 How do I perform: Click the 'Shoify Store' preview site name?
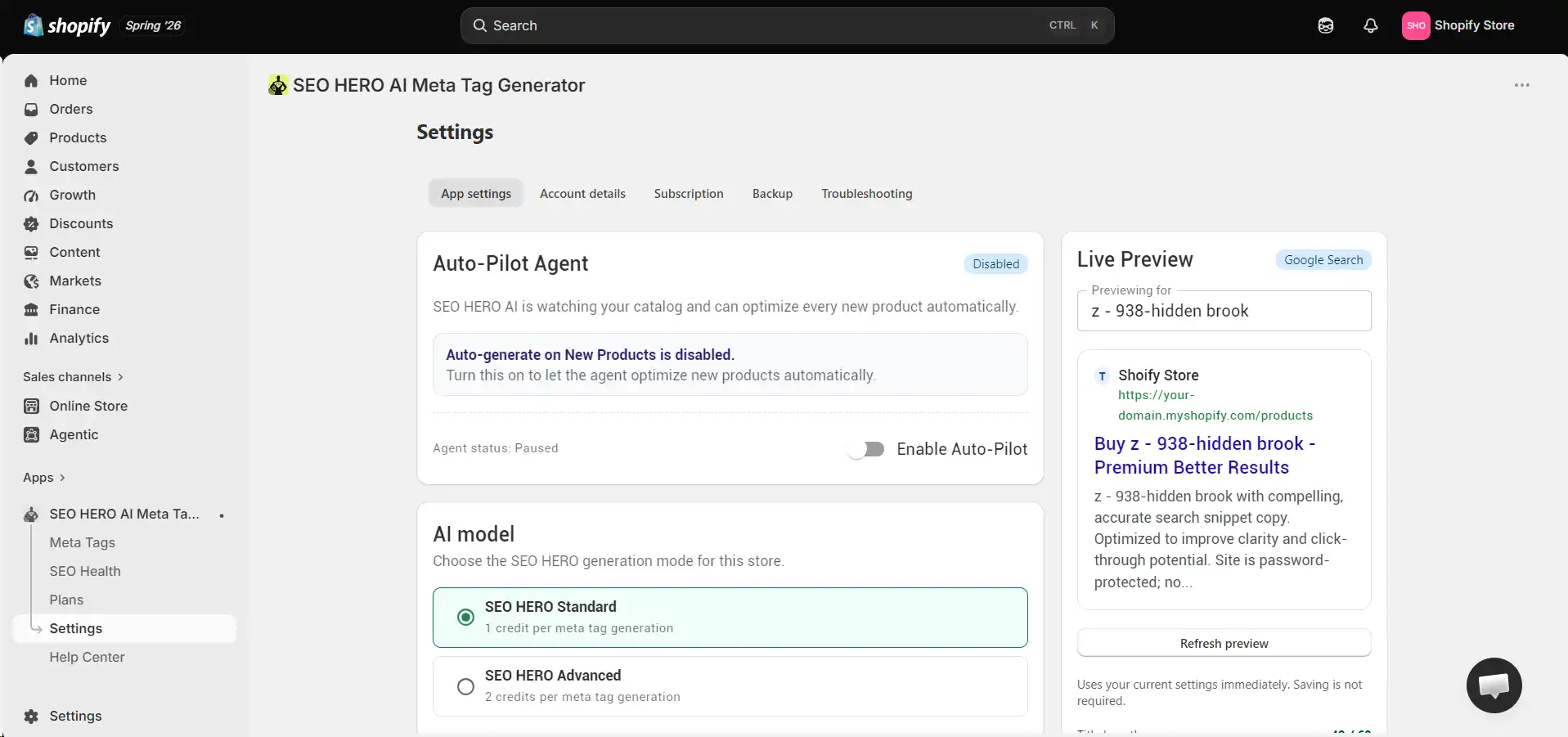click(x=1158, y=375)
